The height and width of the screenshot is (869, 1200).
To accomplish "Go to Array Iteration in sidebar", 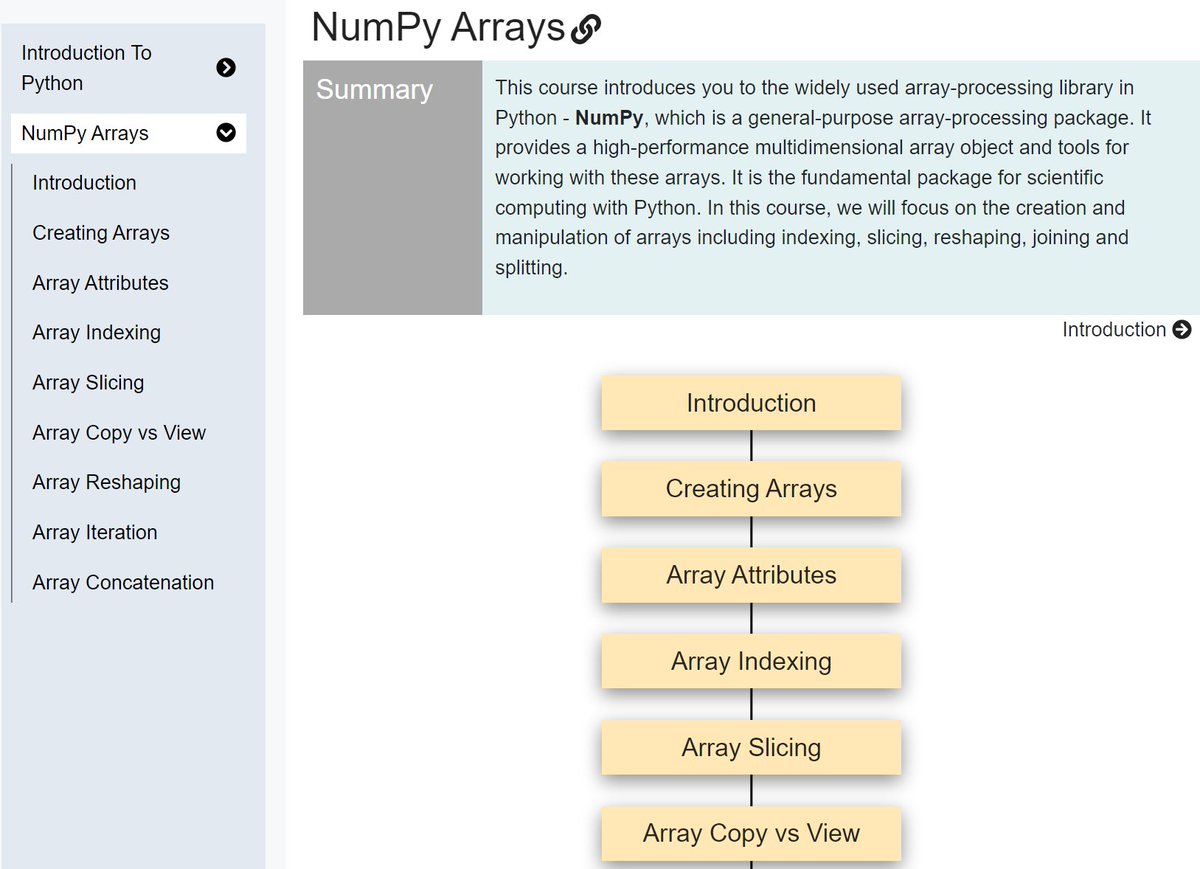I will pyautogui.click(x=95, y=532).
